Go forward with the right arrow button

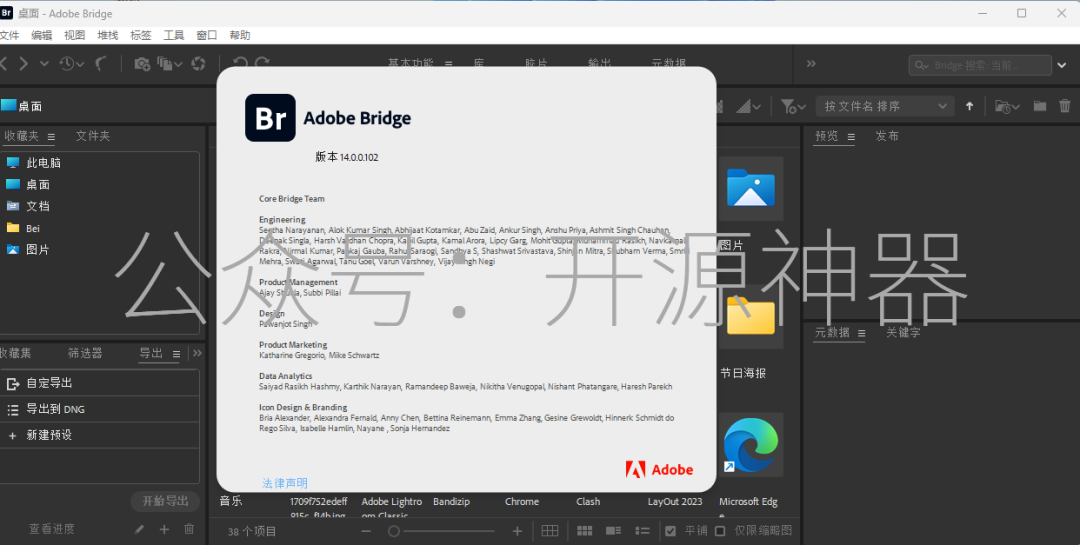tap(23, 64)
